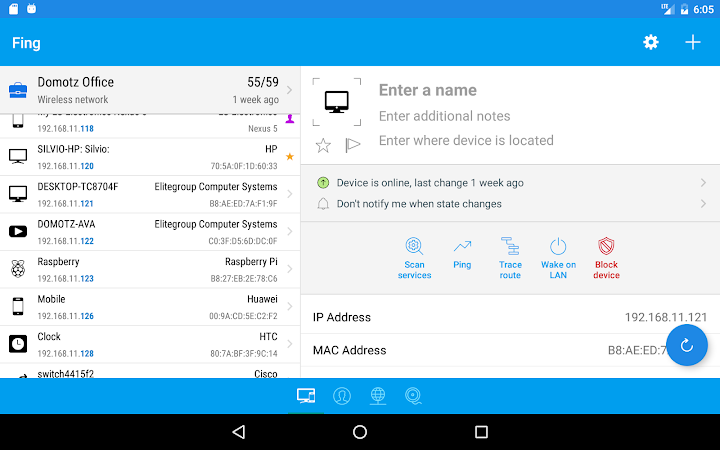
Task: Open settings gear in Fing header
Action: tap(651, 42)
